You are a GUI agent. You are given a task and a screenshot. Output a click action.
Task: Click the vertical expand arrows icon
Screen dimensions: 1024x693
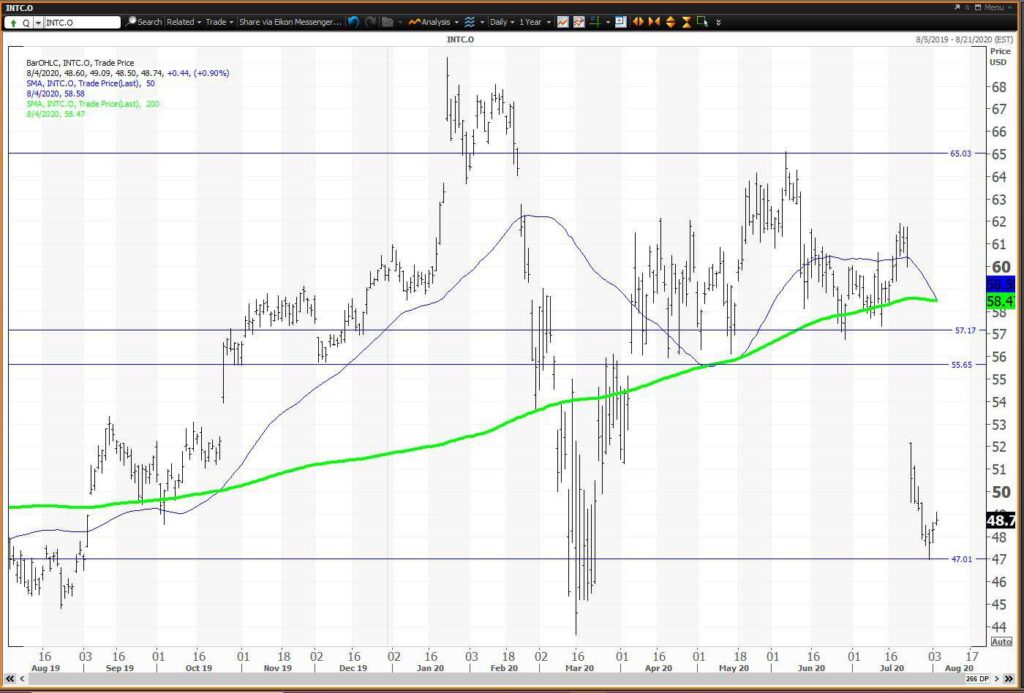671,22
